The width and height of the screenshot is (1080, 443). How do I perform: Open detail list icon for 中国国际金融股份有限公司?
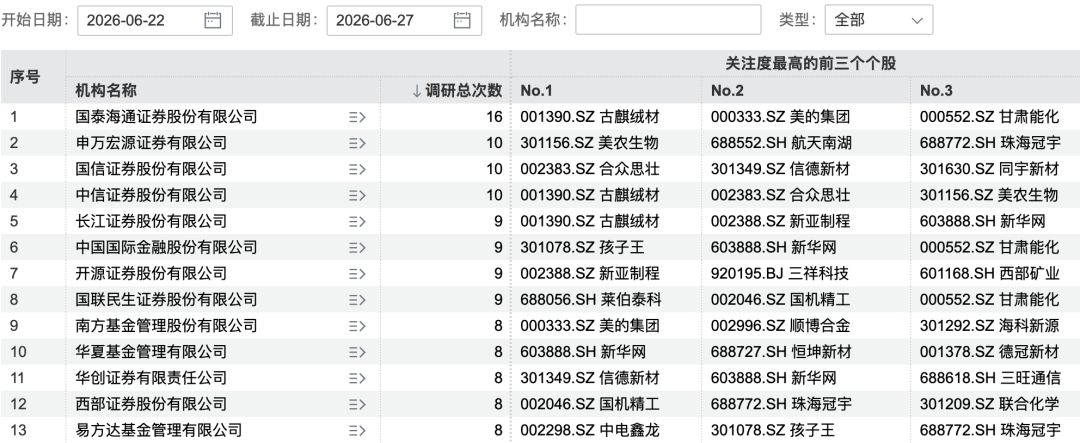pyautogui.click(x=357, y=247)
